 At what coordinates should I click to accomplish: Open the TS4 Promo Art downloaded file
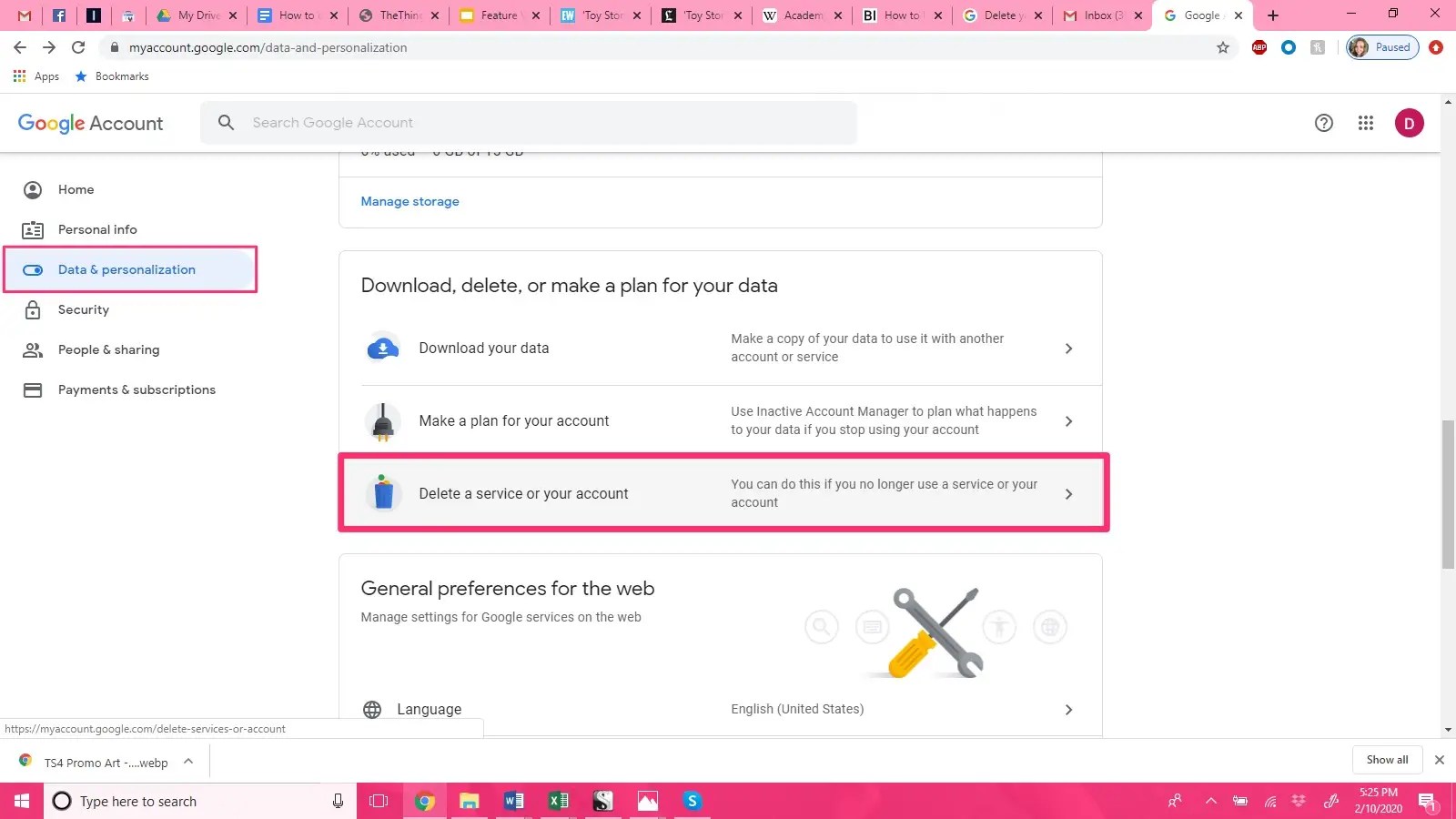[x=96, y=762]
